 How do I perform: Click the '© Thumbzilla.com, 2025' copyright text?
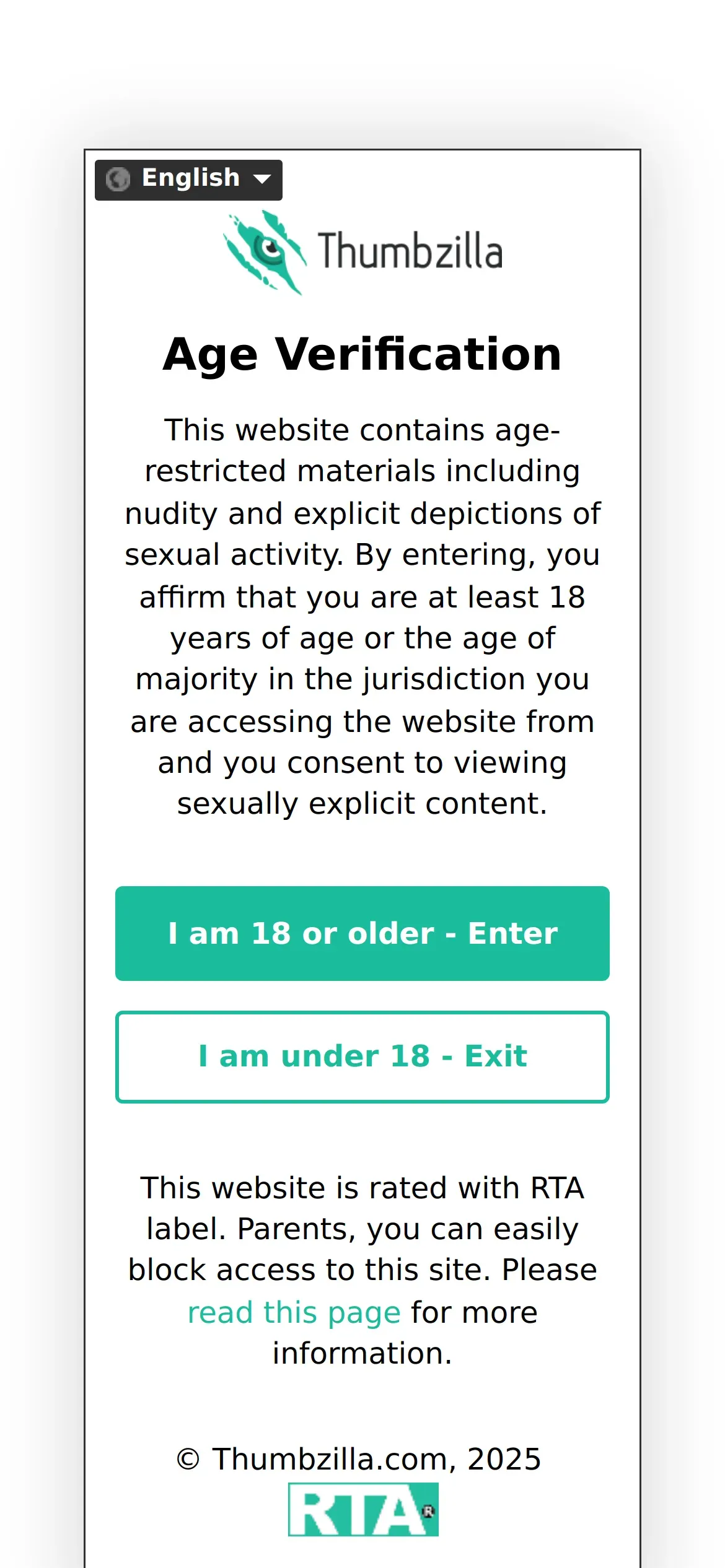359,1459
